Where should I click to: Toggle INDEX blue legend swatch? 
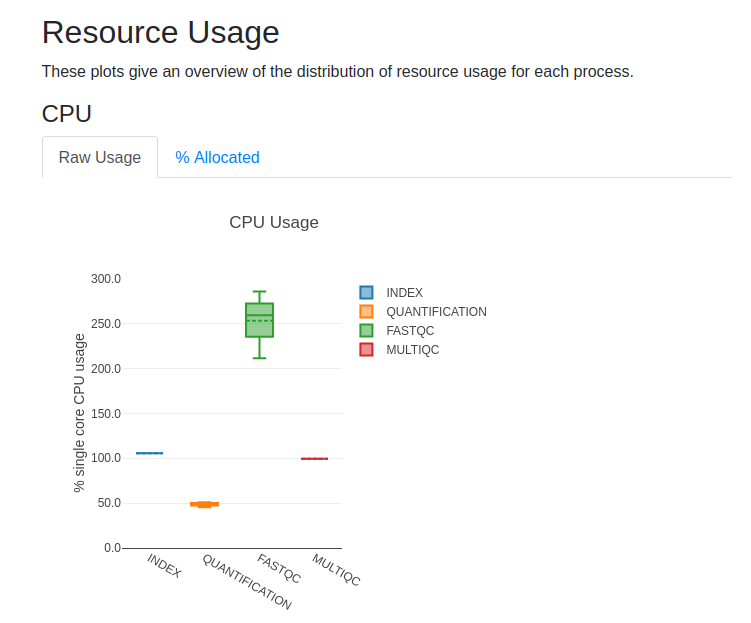pyautogui.click(x=366, y=293)
